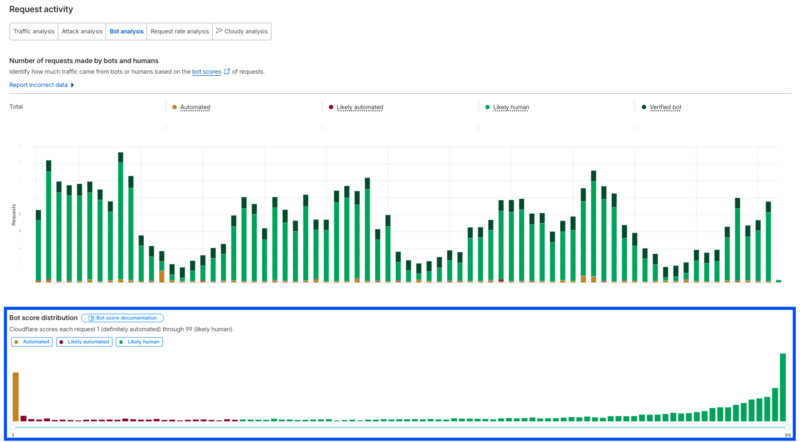Click the tall orange score-1 bar

point(16,397)
